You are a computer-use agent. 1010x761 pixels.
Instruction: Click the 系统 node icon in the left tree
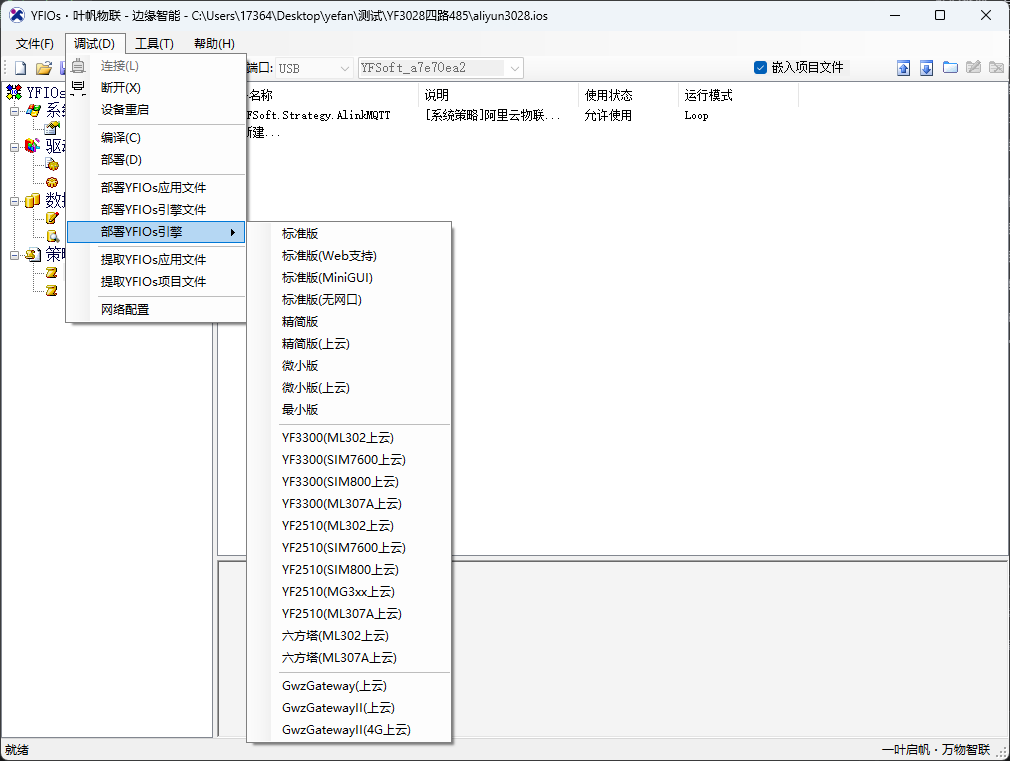pyautogui.click(x=35, y=110)
